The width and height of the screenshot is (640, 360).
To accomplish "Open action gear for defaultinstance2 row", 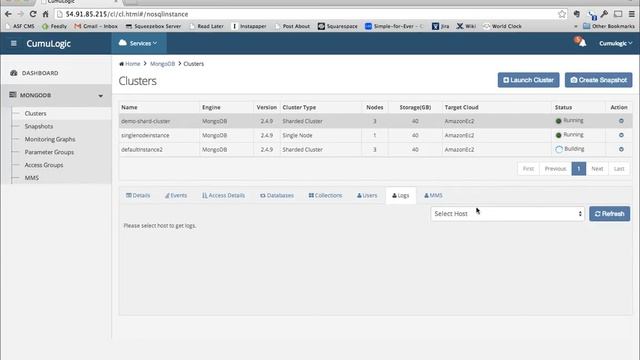I will click(x=621, y=149).
